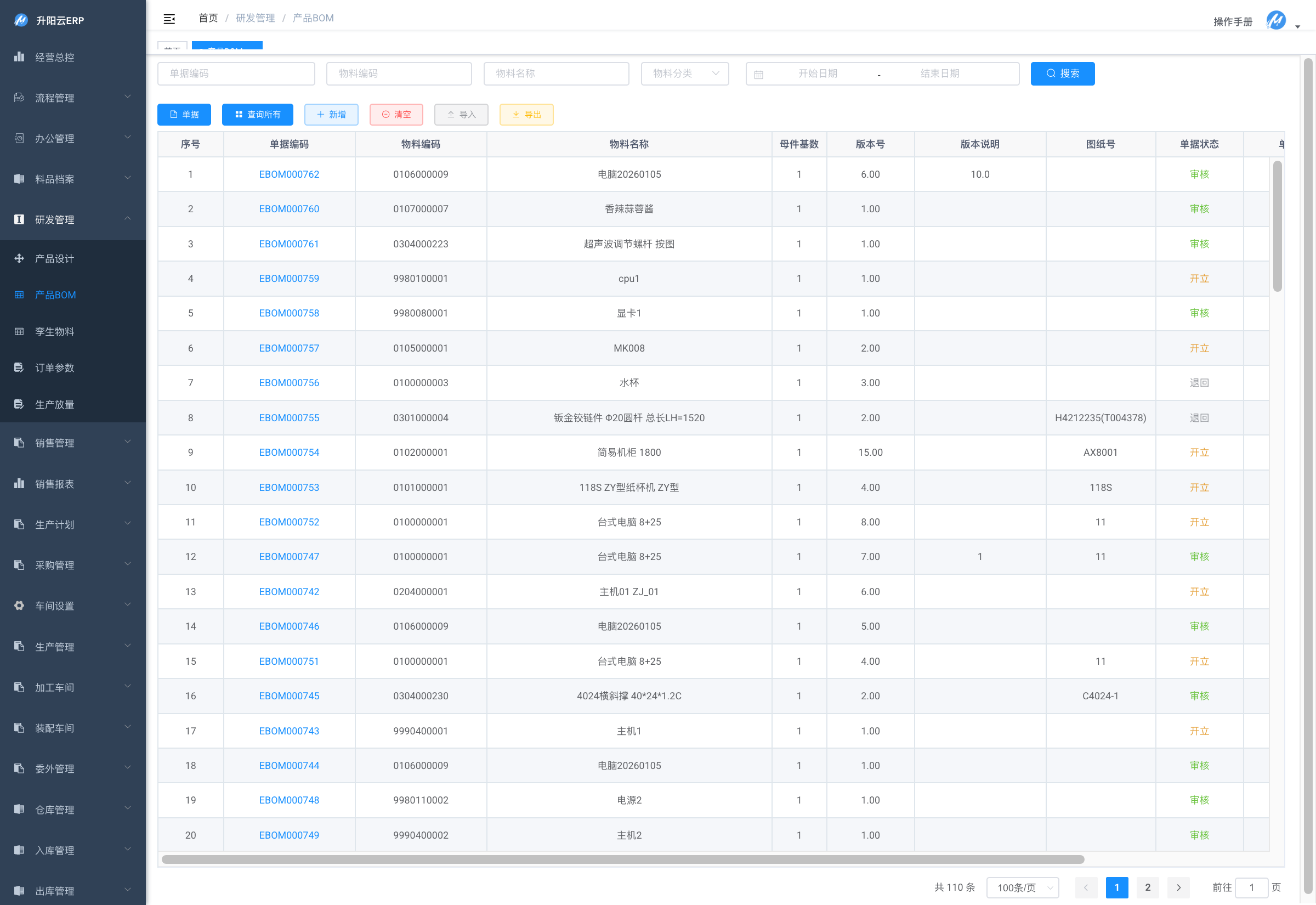Click the 导出 export button

click(526, 115)
